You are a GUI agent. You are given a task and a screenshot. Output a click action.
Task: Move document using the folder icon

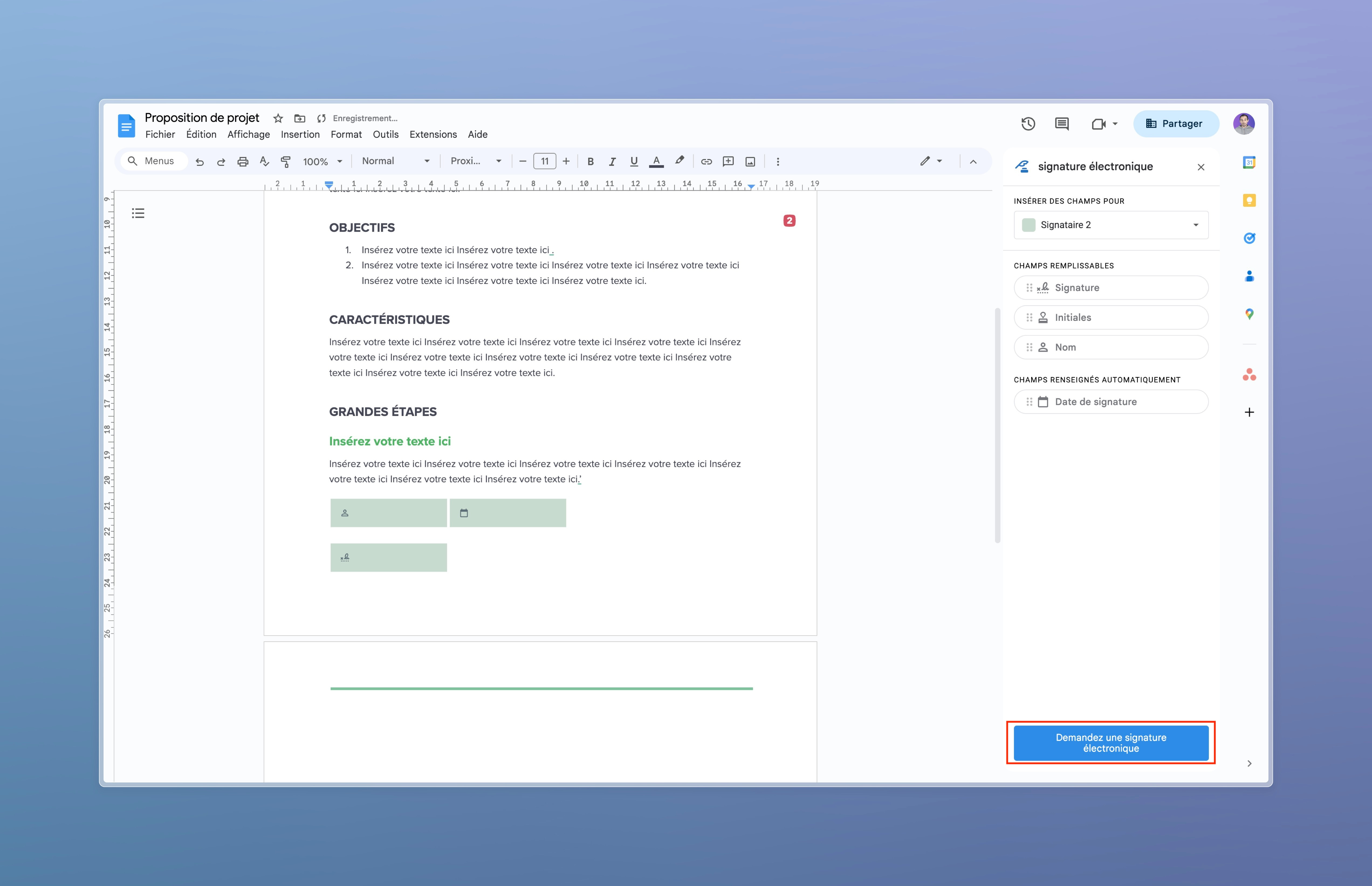(x=300, y=119)
